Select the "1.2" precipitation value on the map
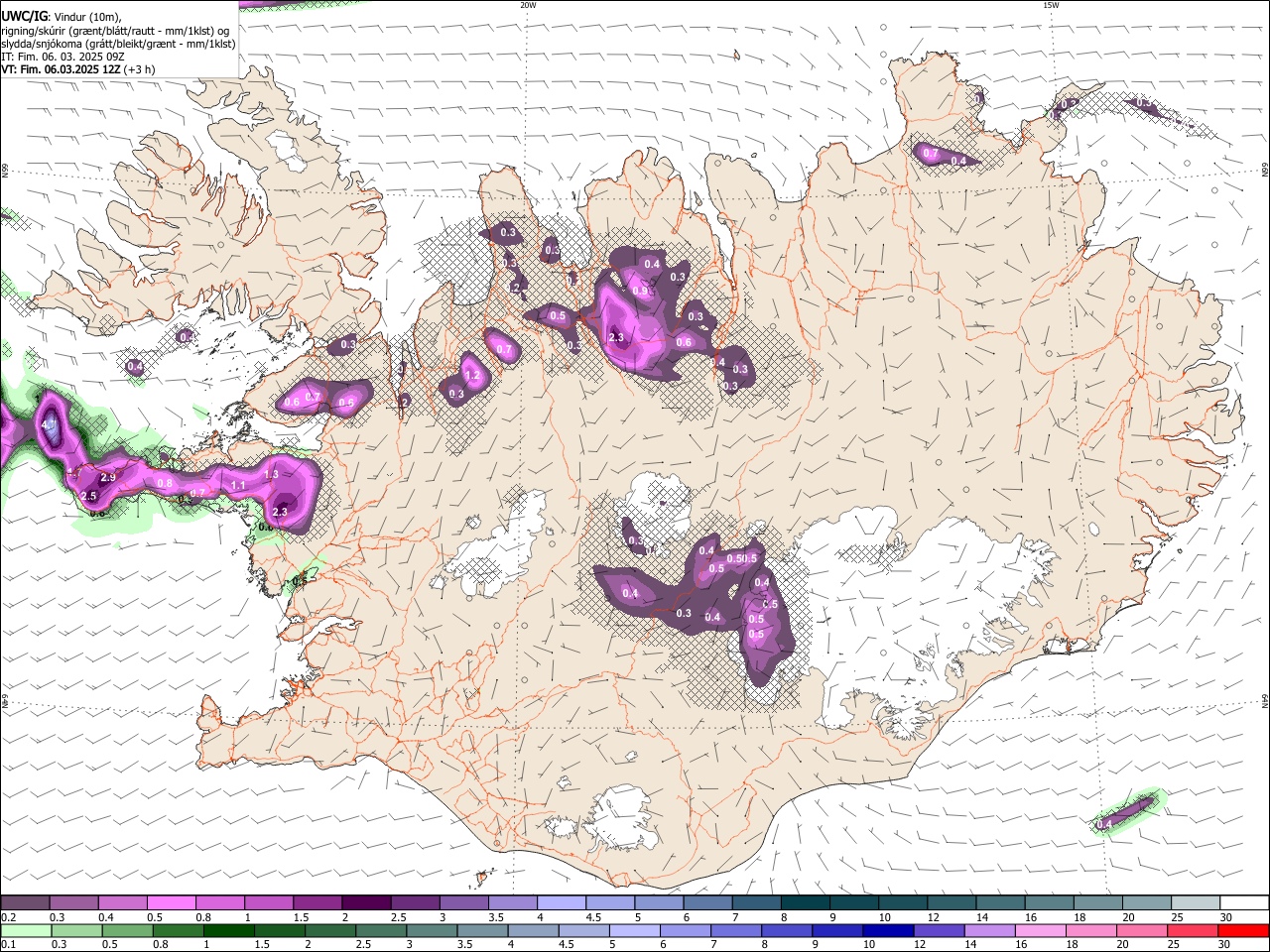Viewport: 1270px width, 952px height. 472,377
